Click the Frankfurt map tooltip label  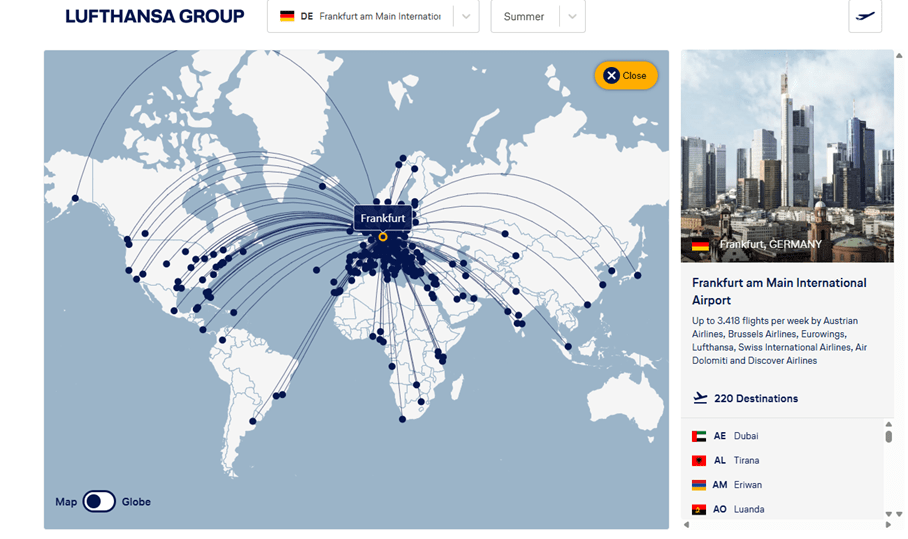(383, 218)
